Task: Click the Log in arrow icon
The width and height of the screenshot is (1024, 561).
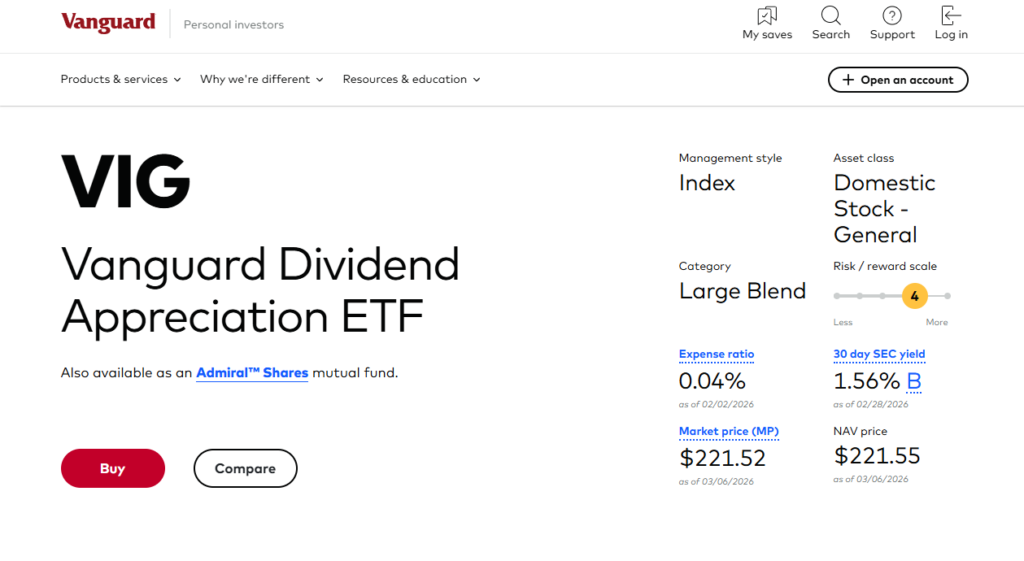Action: (x=950, y=16)
